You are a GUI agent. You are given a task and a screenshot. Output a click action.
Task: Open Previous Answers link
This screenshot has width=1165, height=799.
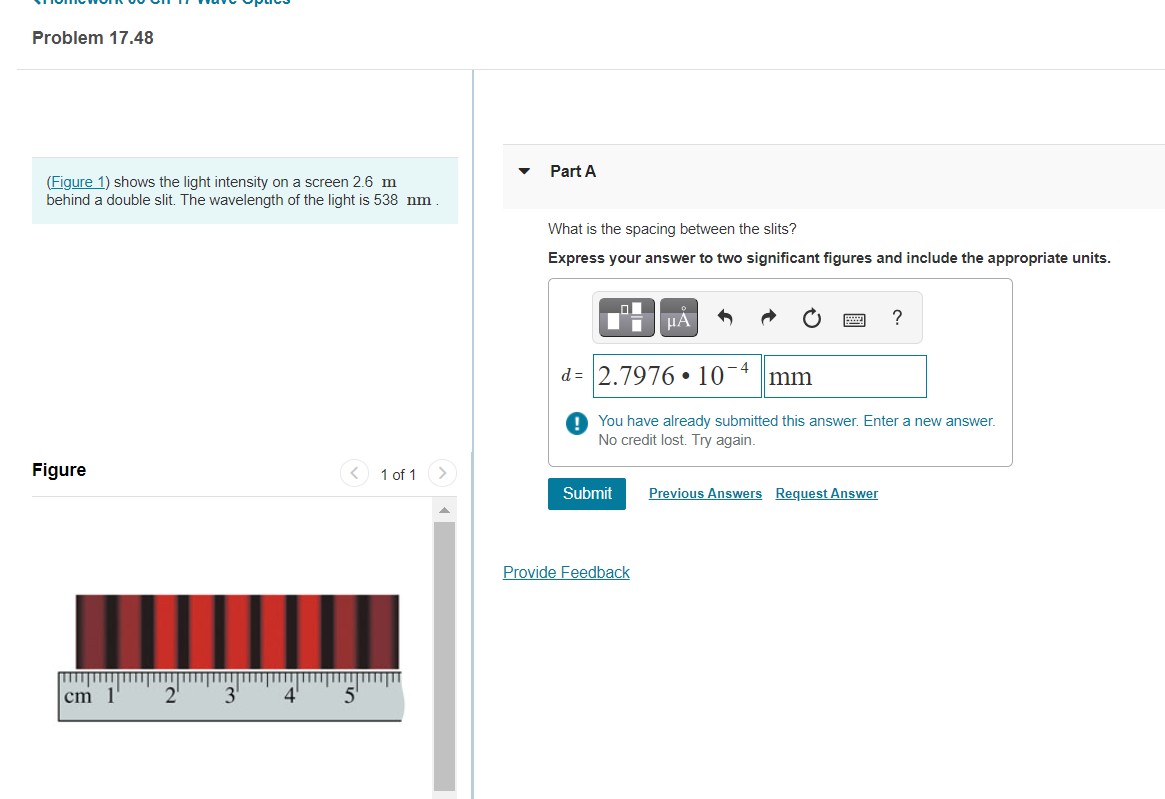(705, 494)
